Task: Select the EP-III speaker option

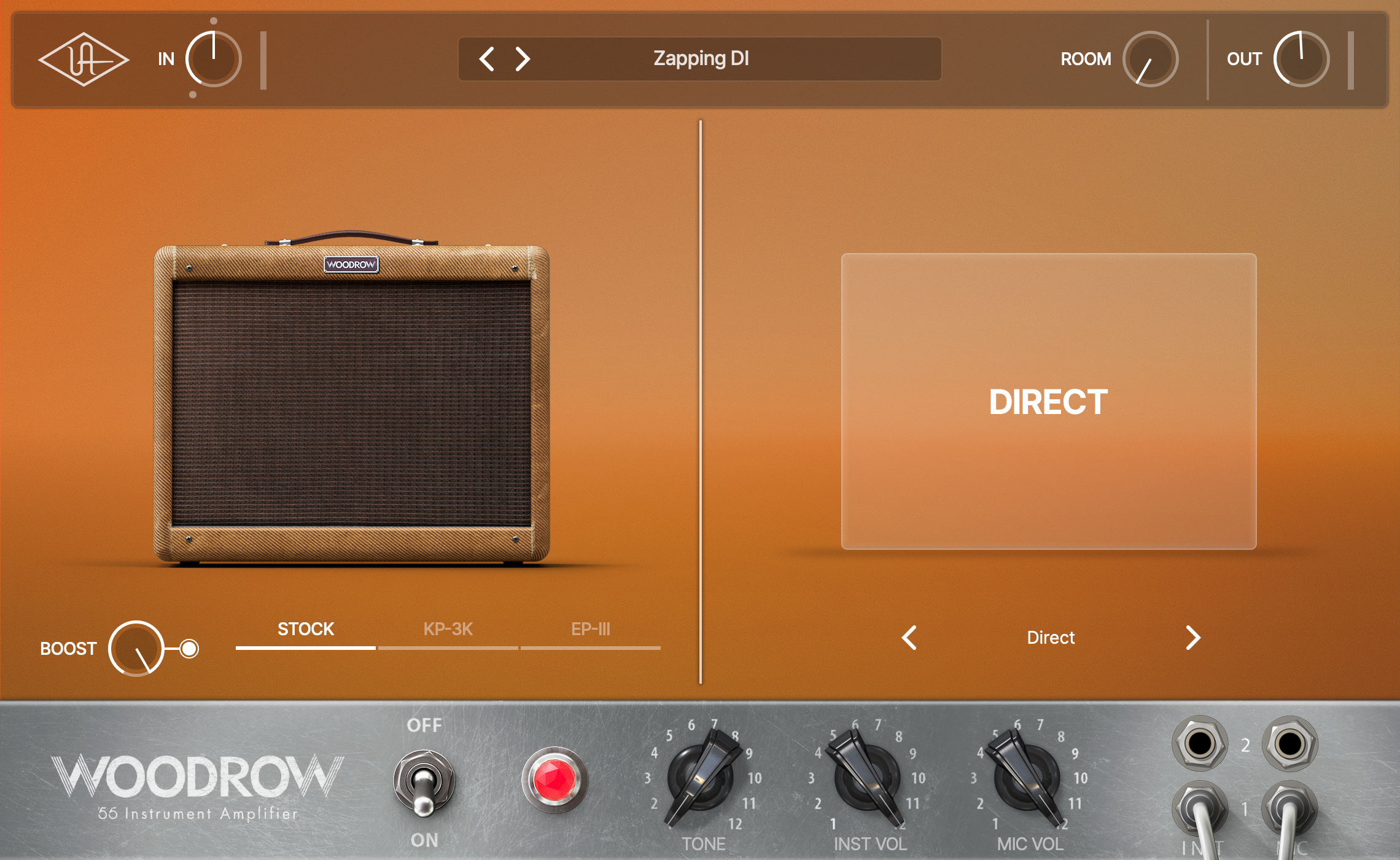Action: tap(590, 630)
